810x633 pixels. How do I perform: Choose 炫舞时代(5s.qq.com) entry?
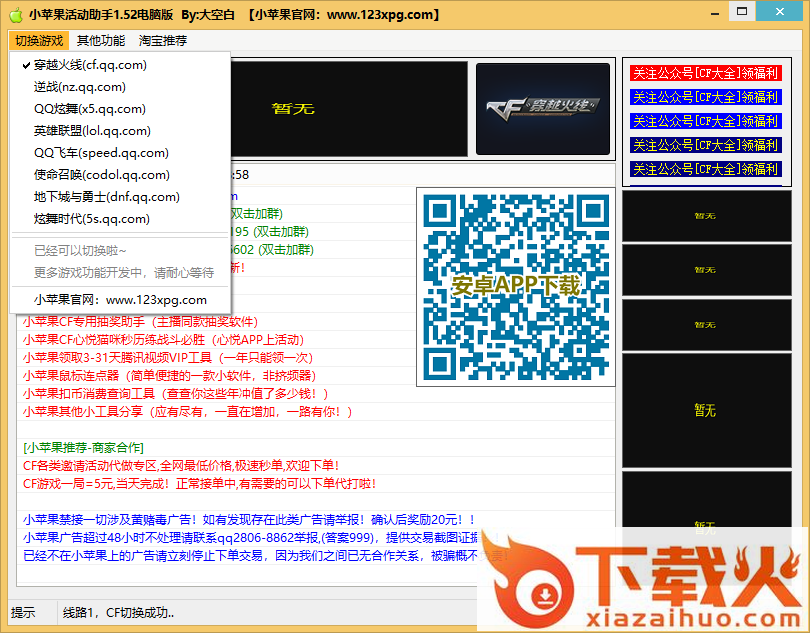(120, 219)
